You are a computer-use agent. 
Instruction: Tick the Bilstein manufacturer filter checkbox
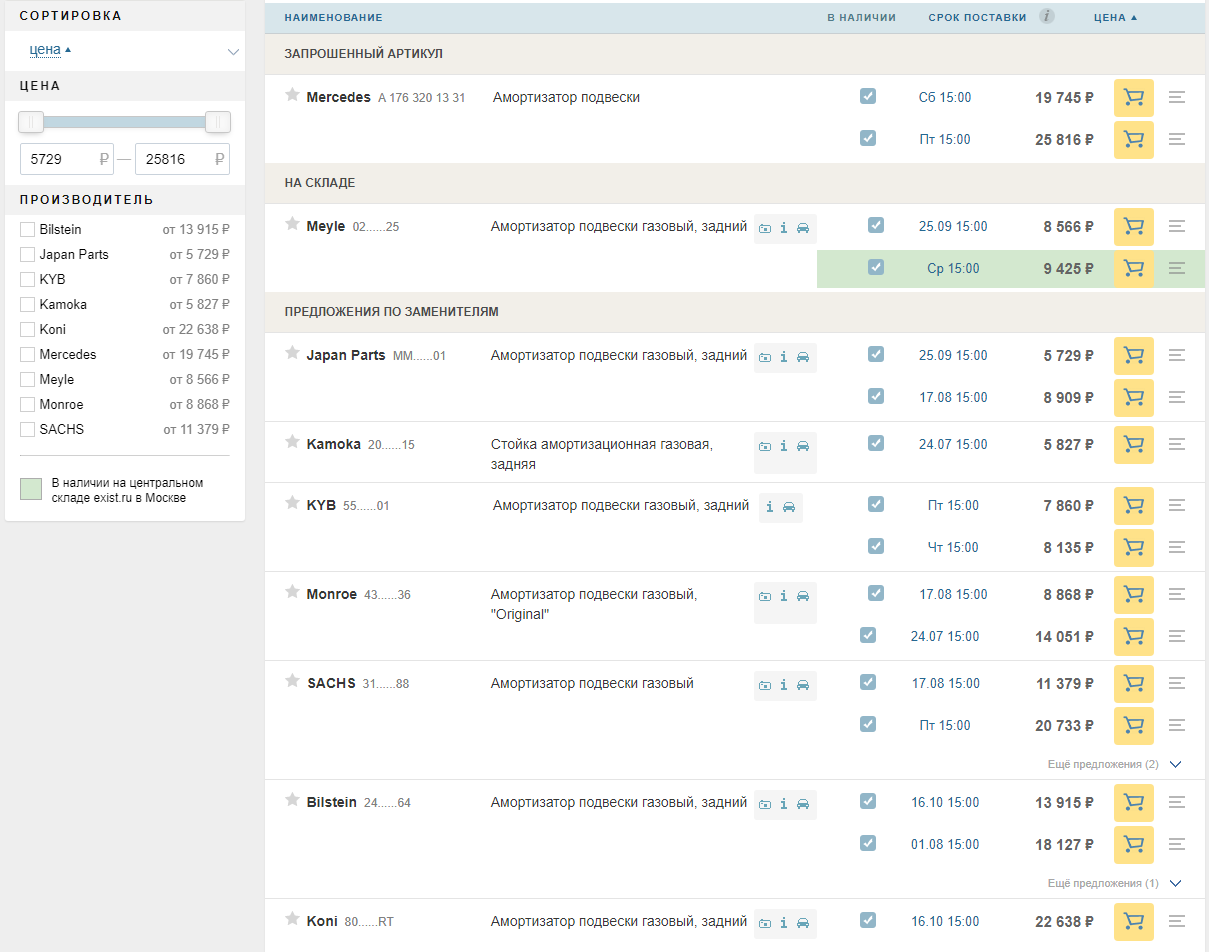(28, 230)
